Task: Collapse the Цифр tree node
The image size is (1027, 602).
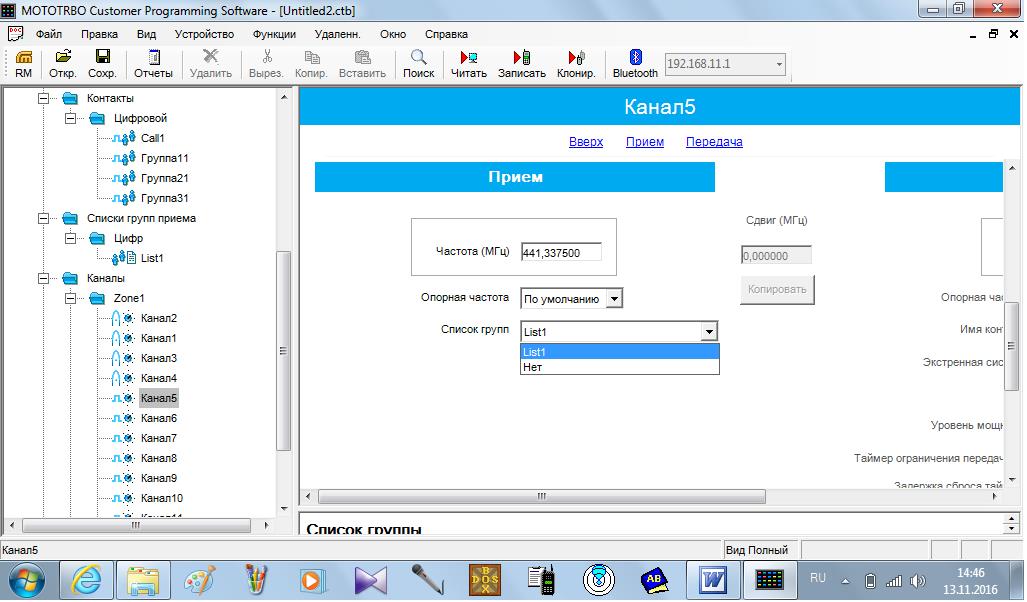Action: (70, 238)
